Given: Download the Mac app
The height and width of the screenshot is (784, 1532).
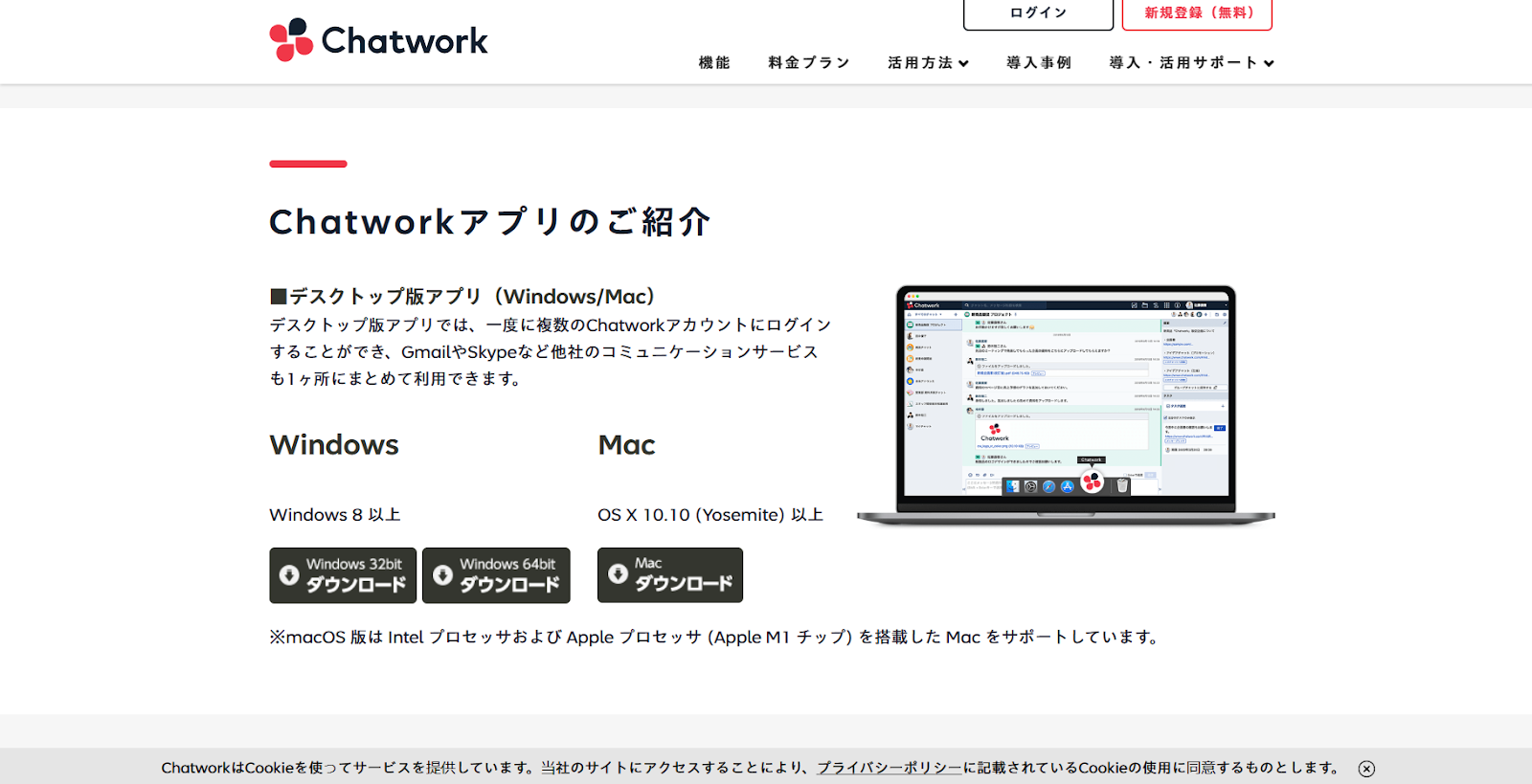Looking at the screenshot, I should (x=670, y=575).
